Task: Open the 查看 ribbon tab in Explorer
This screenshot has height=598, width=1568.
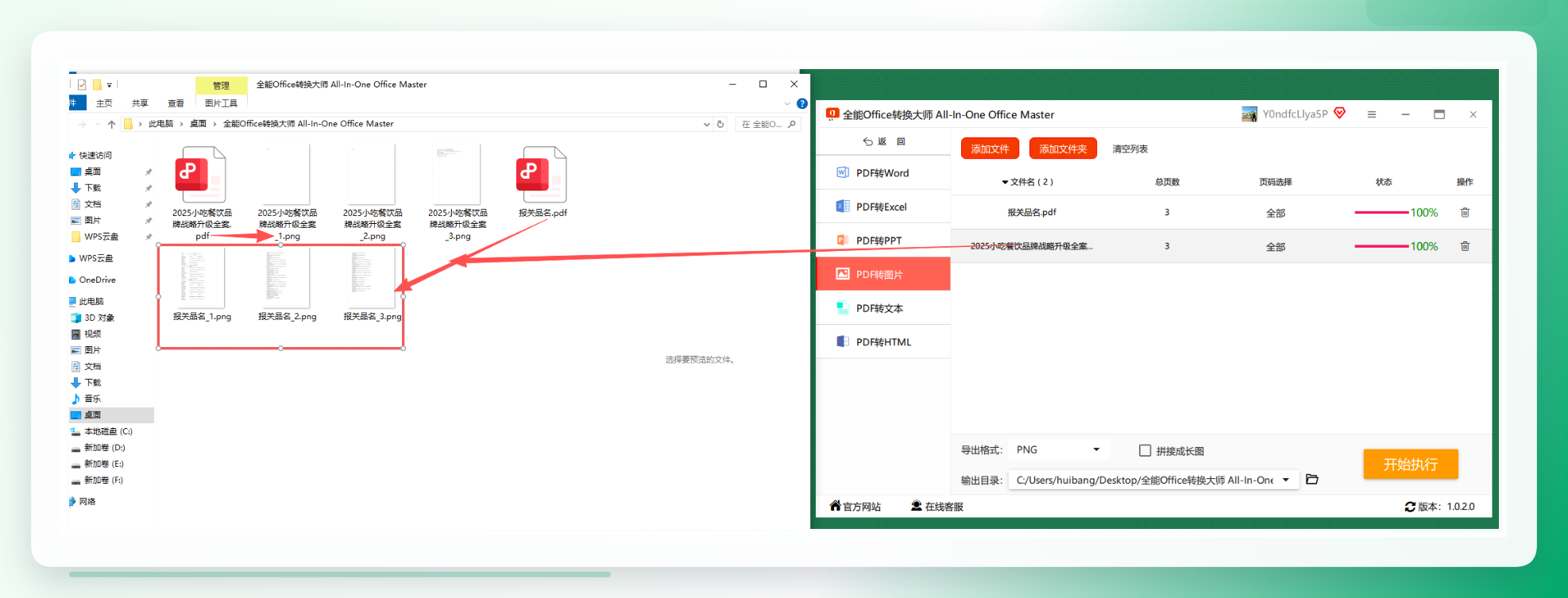Action: click(176, 103)
